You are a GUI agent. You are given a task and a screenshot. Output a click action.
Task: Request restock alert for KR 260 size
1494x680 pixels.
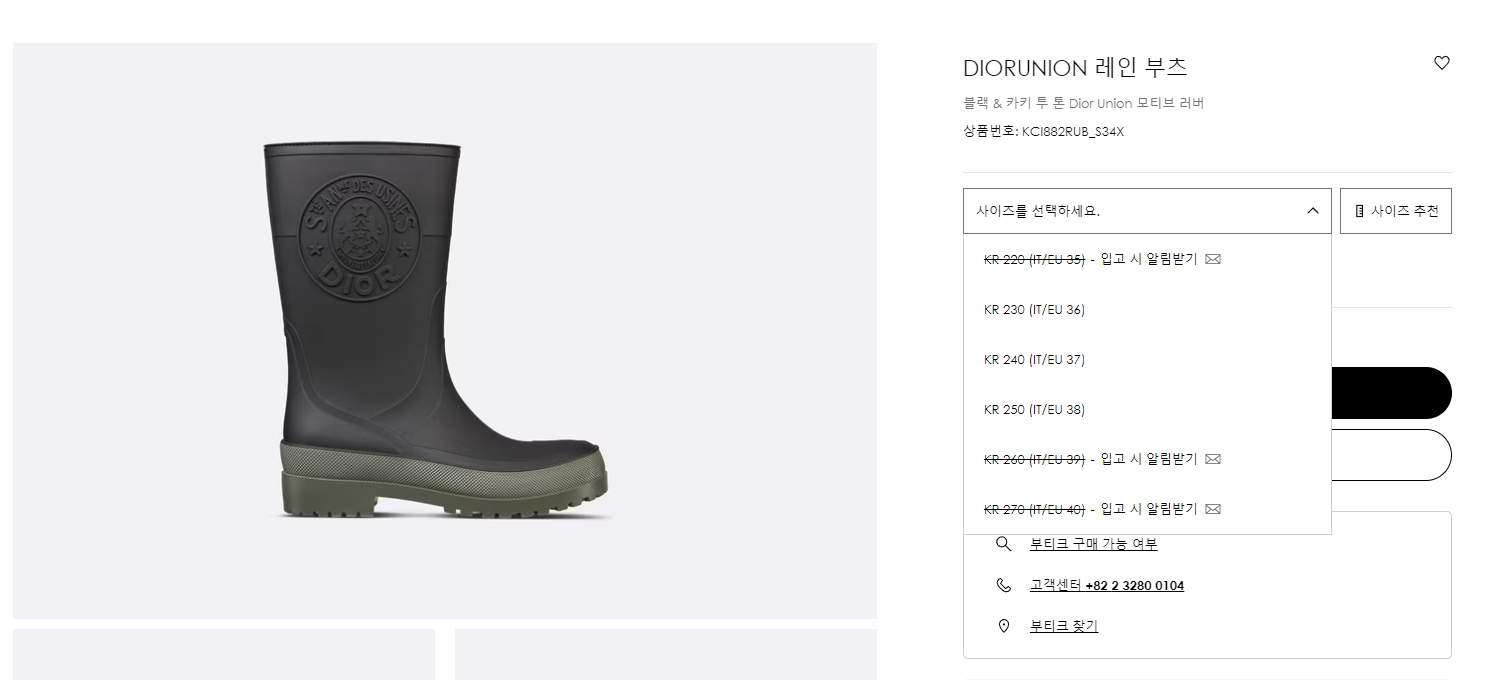click(1147, 459)
